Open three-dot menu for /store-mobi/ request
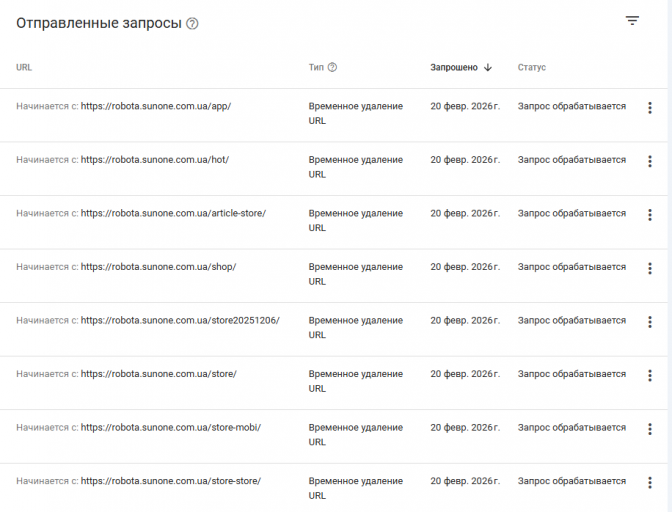 coord(650,429)
